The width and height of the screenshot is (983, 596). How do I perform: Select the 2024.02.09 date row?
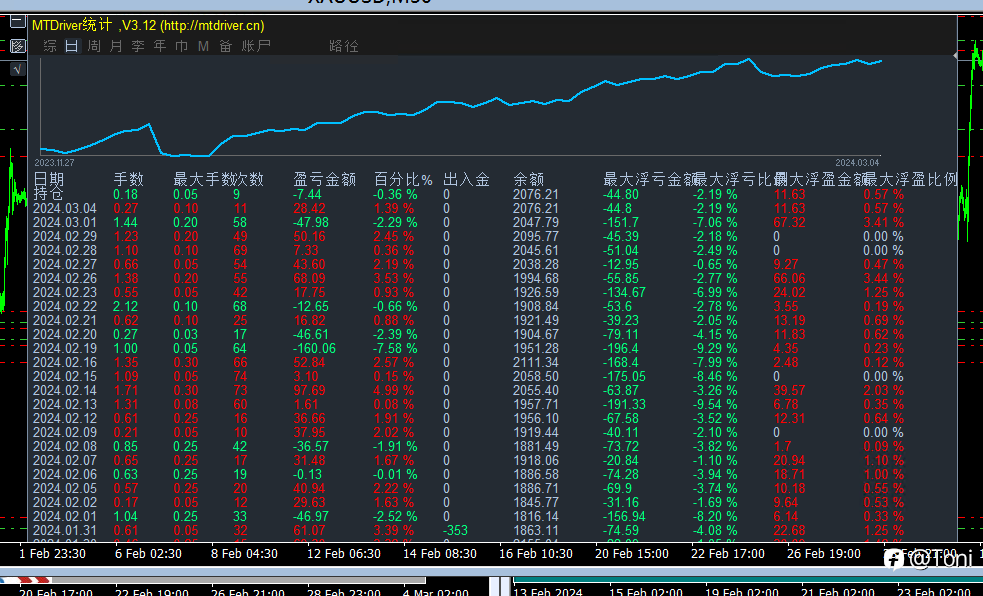coord(65,432)
